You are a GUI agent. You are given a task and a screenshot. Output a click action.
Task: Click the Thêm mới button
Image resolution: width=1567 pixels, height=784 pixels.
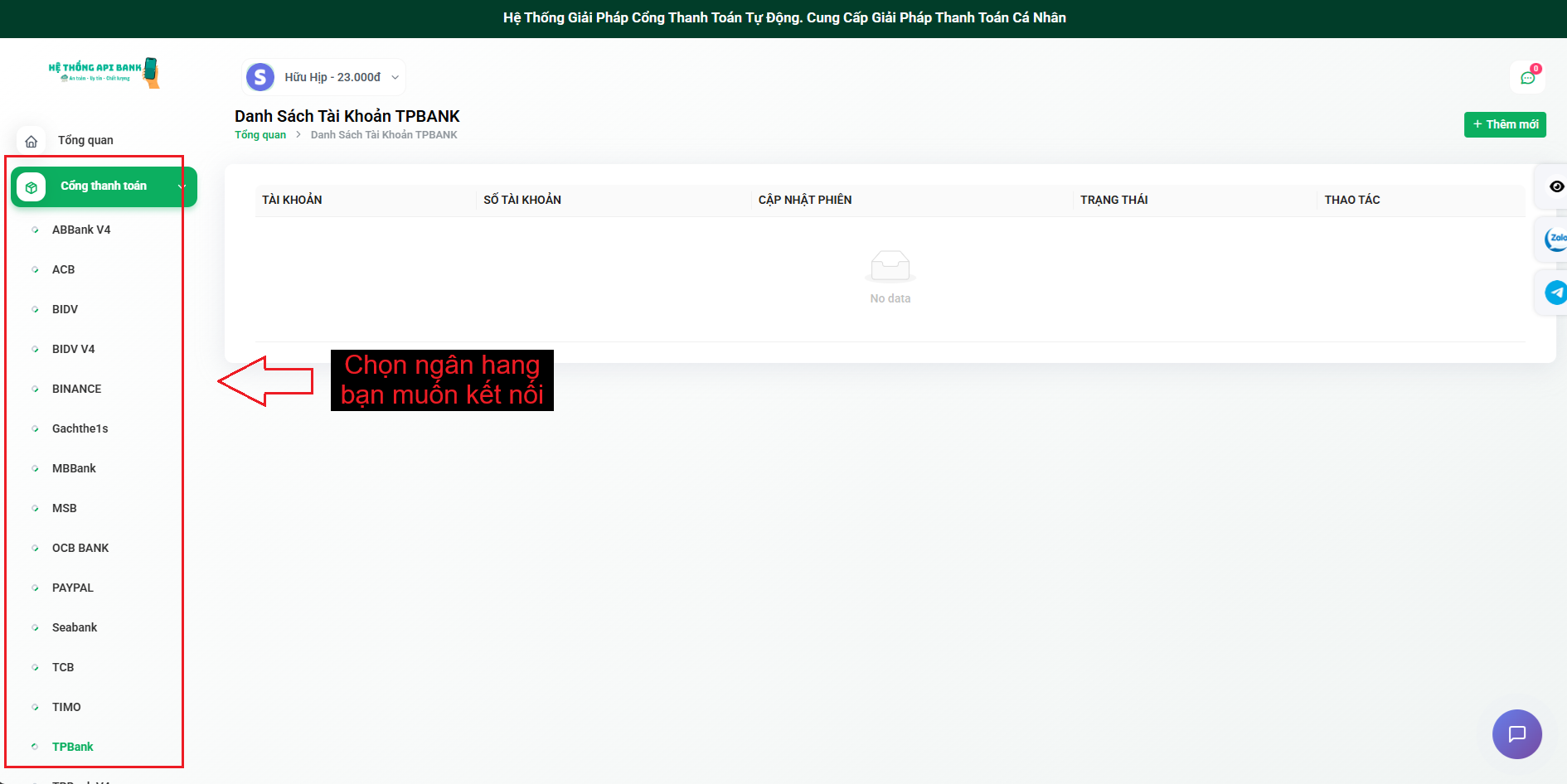pyautogui.click(x=1504, y=124)
